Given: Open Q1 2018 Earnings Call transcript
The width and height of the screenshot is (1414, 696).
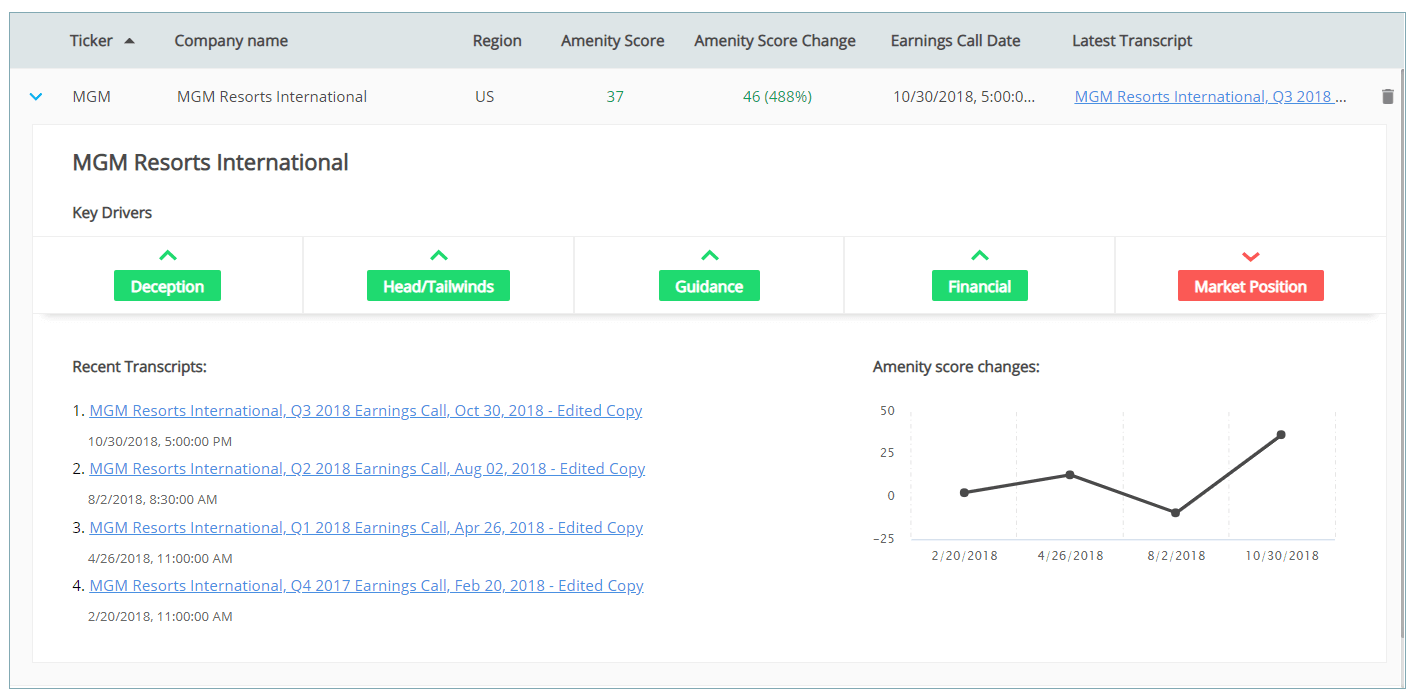Looking at the screenshot, I should coord(366,528).
